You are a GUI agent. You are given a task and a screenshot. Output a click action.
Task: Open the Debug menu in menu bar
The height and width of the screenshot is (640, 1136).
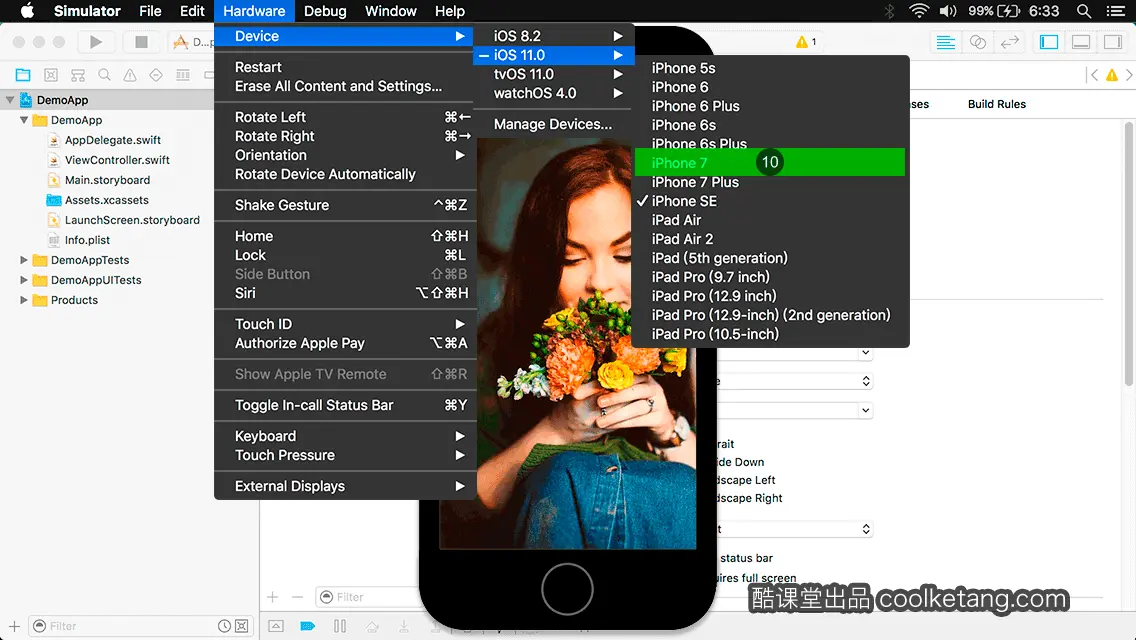tap(325, 11)
